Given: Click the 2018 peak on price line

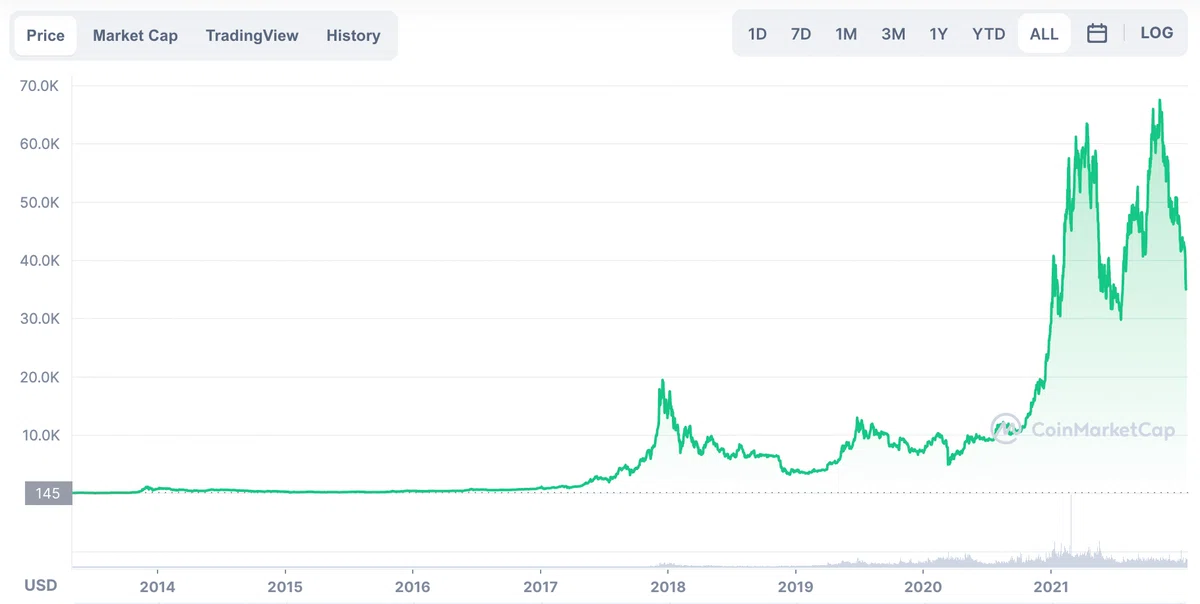Looking at the screenshot, I should coord(662,381).
